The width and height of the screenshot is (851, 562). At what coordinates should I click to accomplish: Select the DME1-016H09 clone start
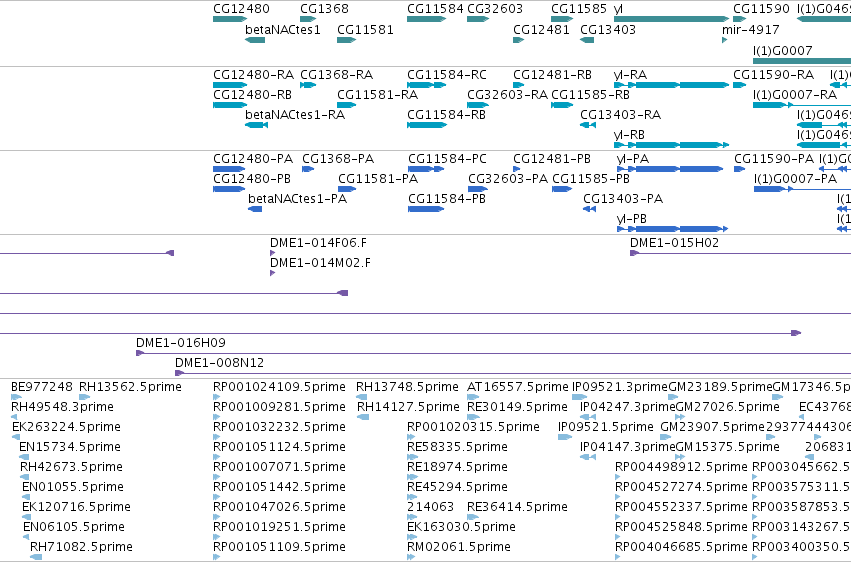[140, 353]
